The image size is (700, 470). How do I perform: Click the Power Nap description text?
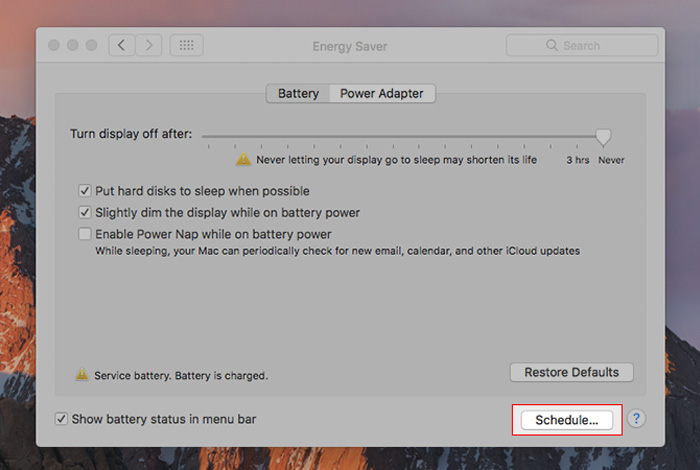click(x=338, y=251)
